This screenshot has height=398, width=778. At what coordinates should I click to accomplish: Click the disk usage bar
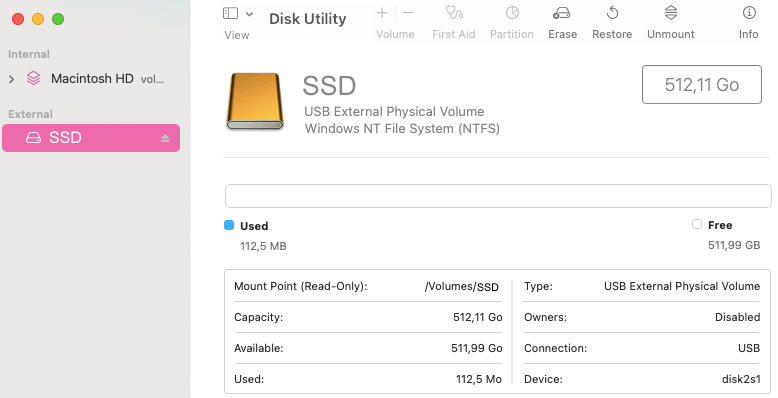pyautogui.click(x=498, y=196)
